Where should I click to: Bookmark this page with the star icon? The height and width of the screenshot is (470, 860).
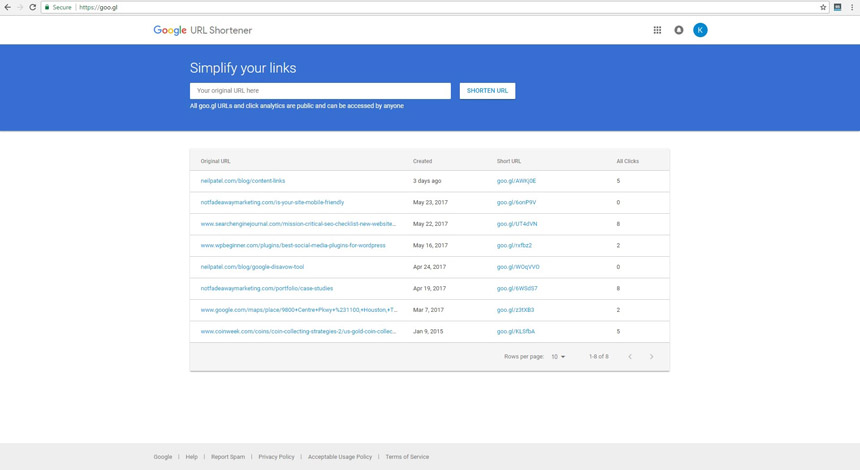[x=823, y=7]
